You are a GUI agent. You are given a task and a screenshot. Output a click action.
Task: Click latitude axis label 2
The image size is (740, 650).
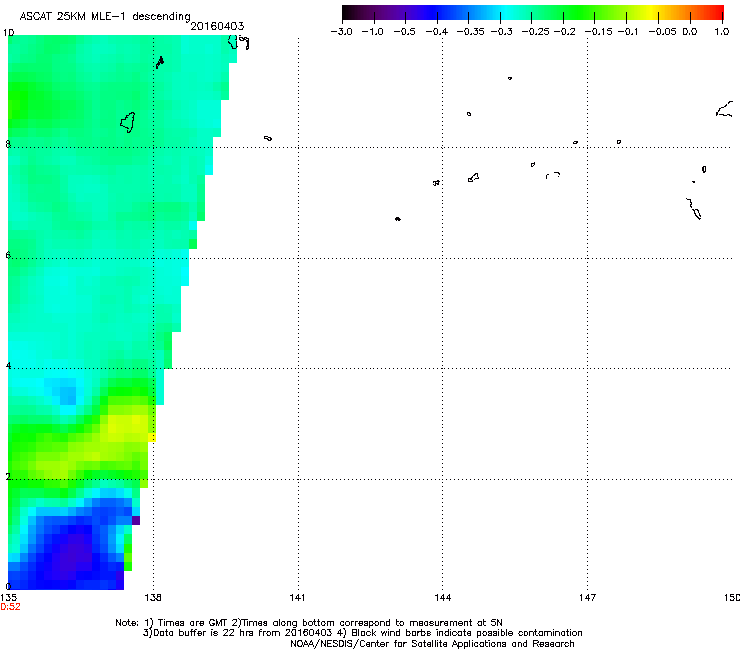click(x=8, y=476)
